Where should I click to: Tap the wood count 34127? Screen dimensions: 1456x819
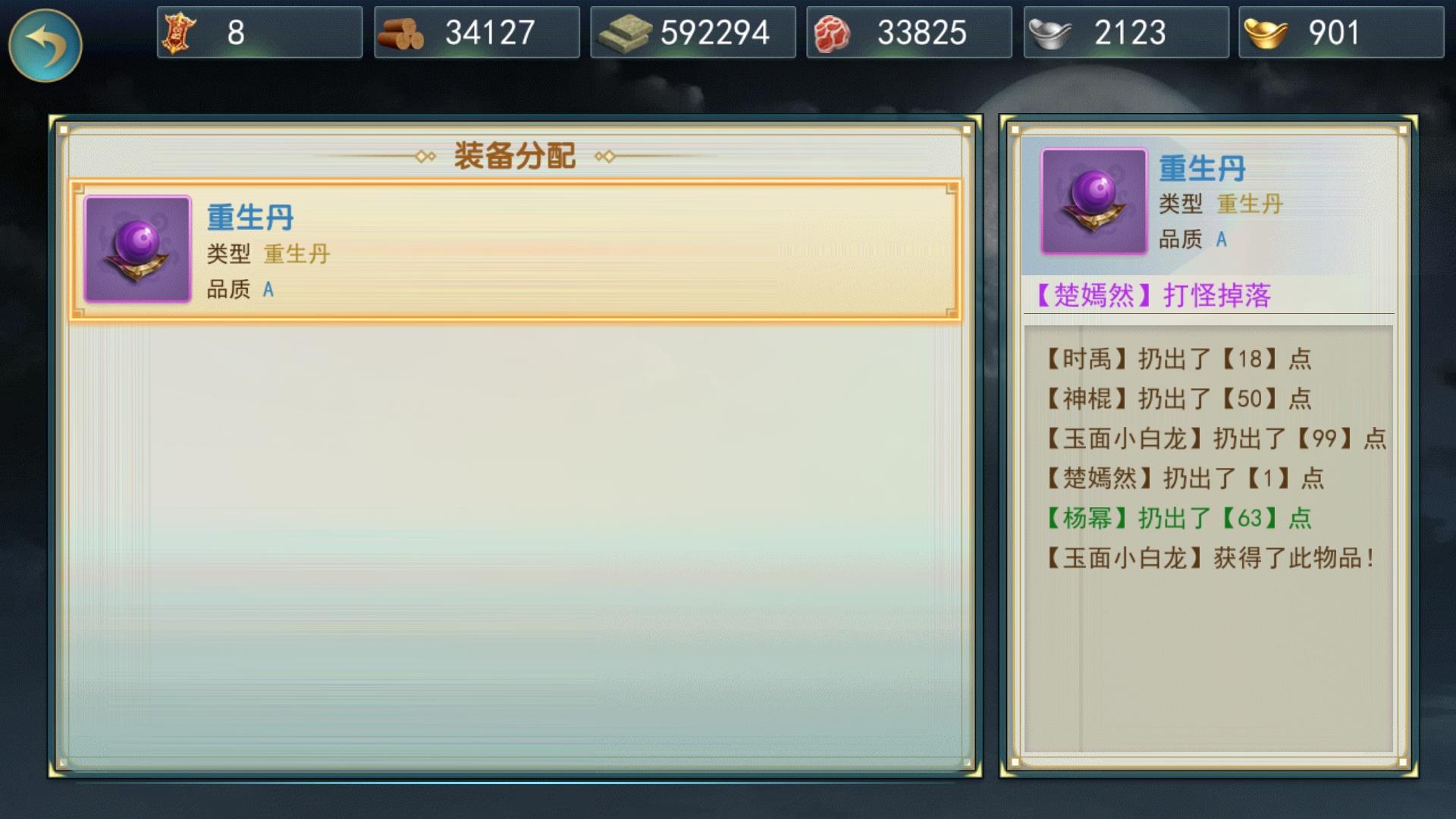pyautogui.click(x=490, y=33)
